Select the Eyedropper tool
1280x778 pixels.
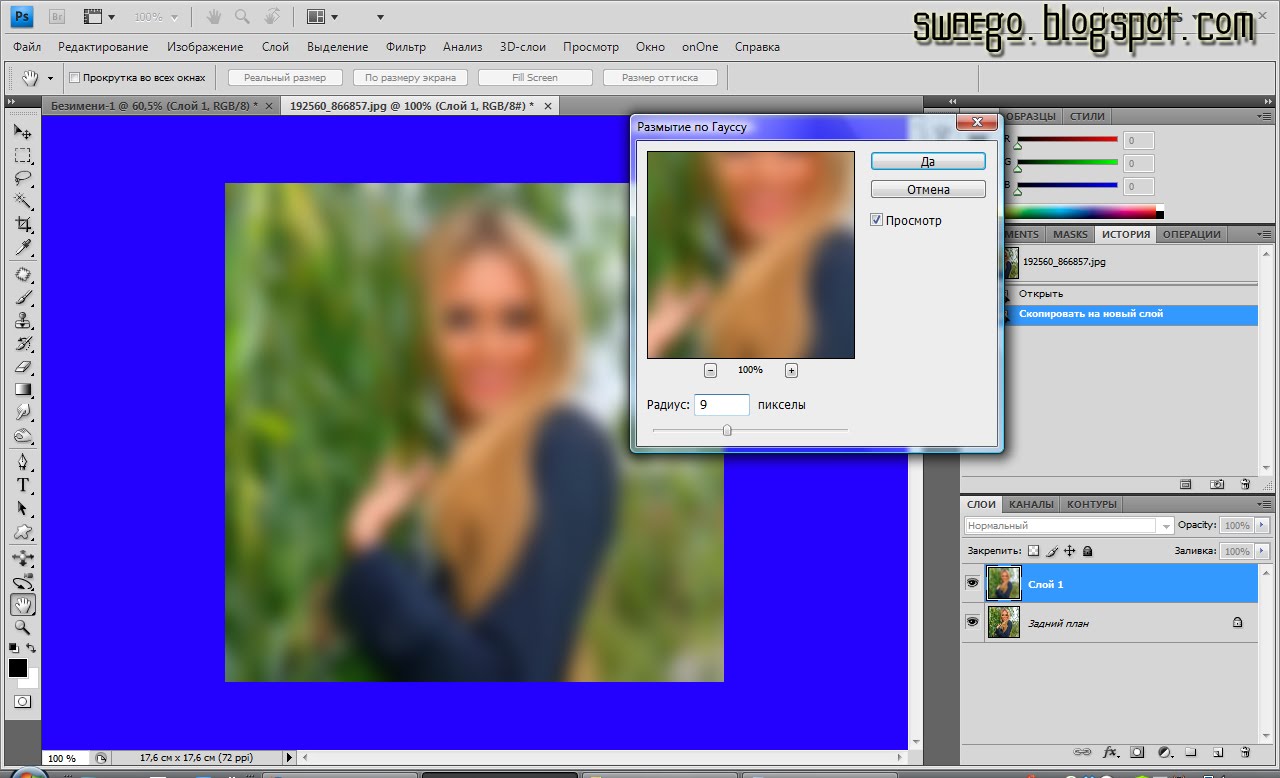pos(22,247)
